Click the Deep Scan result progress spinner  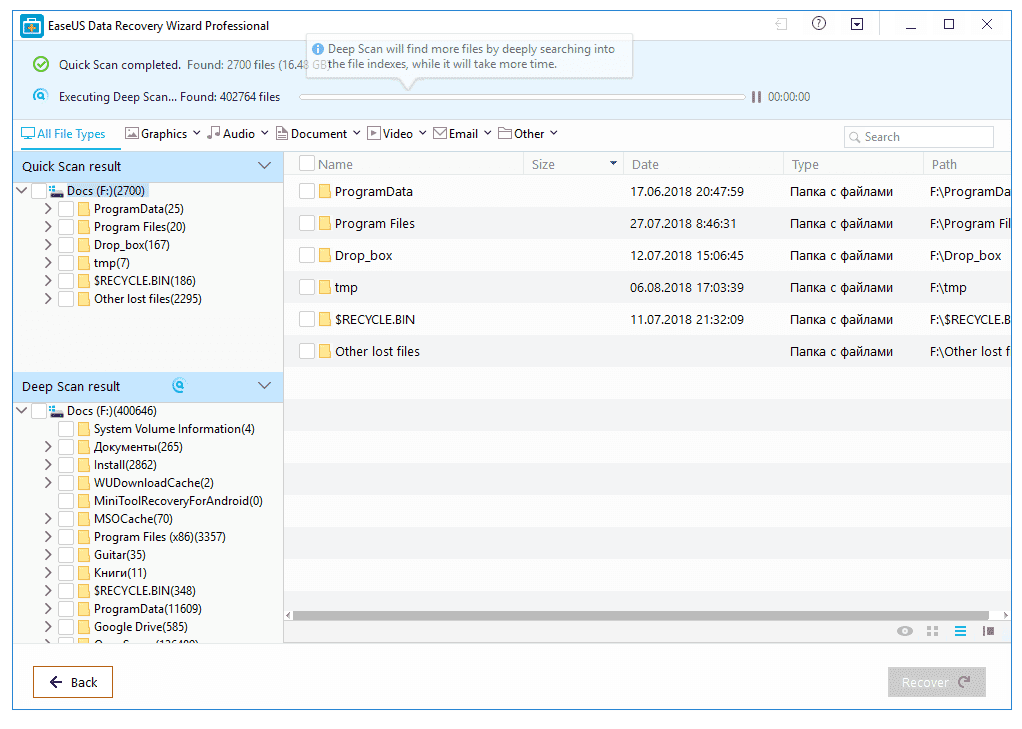click(x=179, y=385)
